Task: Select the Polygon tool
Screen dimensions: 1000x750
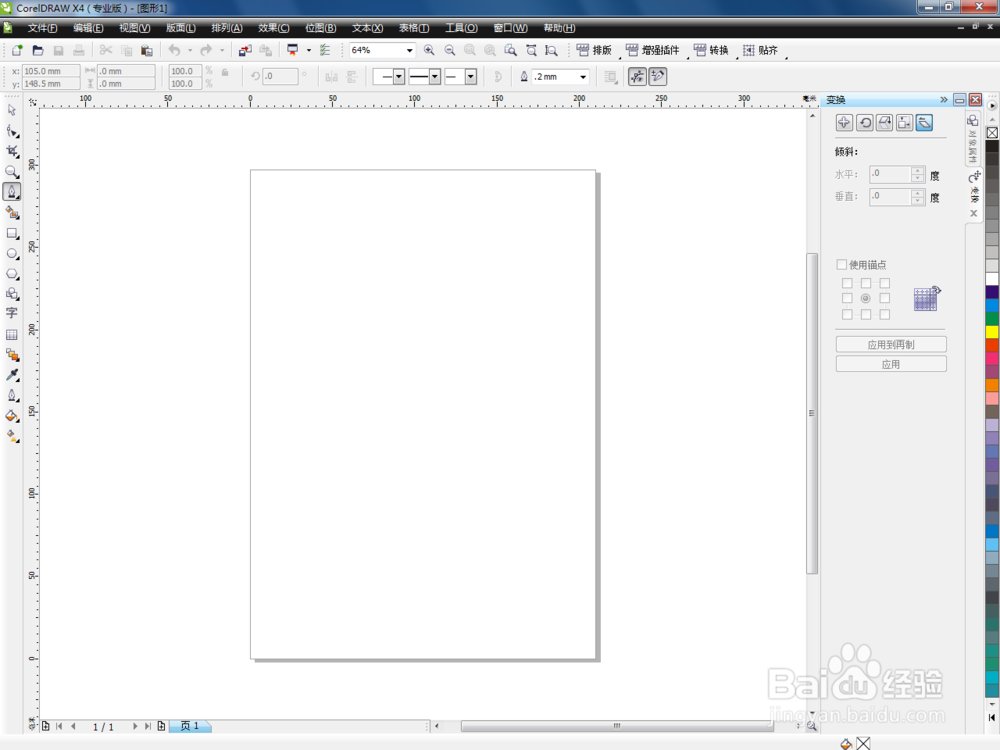Action: 12,274
